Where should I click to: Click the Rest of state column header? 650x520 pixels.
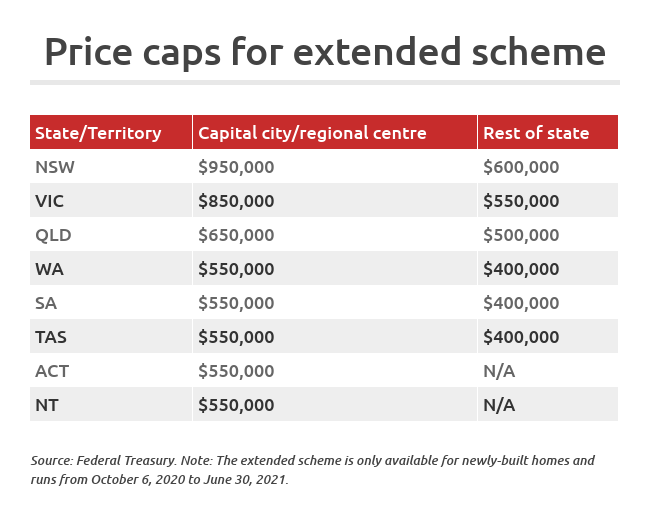(536, 133)
